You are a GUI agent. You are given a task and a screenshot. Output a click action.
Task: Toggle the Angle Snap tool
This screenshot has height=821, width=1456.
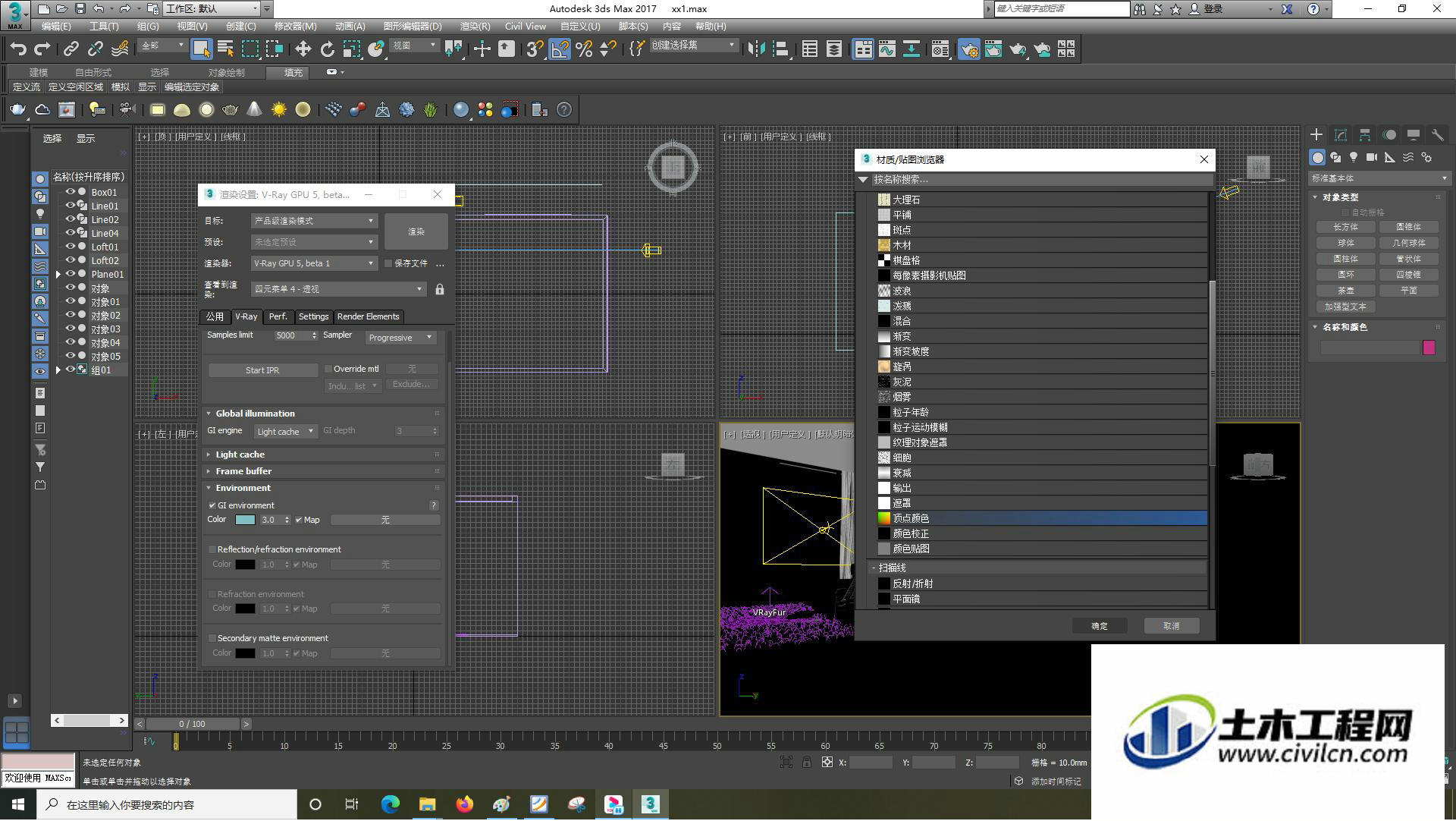pos(560,49)
